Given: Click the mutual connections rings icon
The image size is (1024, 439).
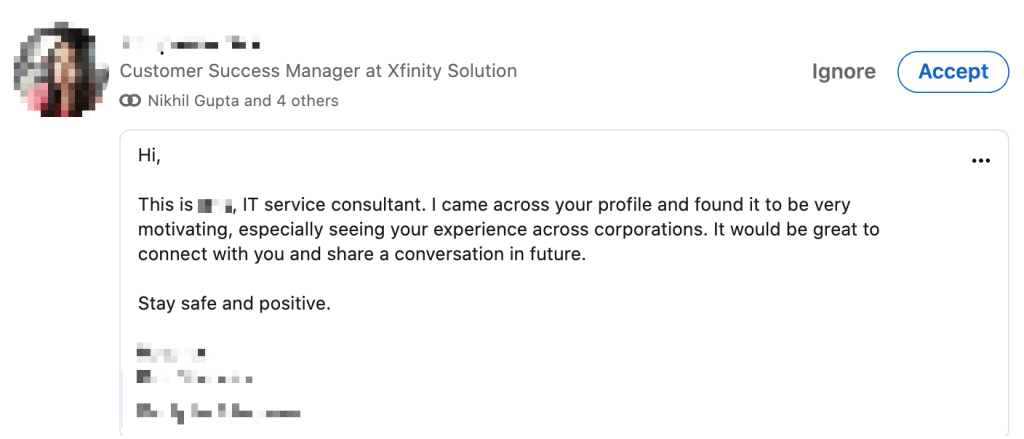Looking at the screenshot, I should click(x=131, y=101).
